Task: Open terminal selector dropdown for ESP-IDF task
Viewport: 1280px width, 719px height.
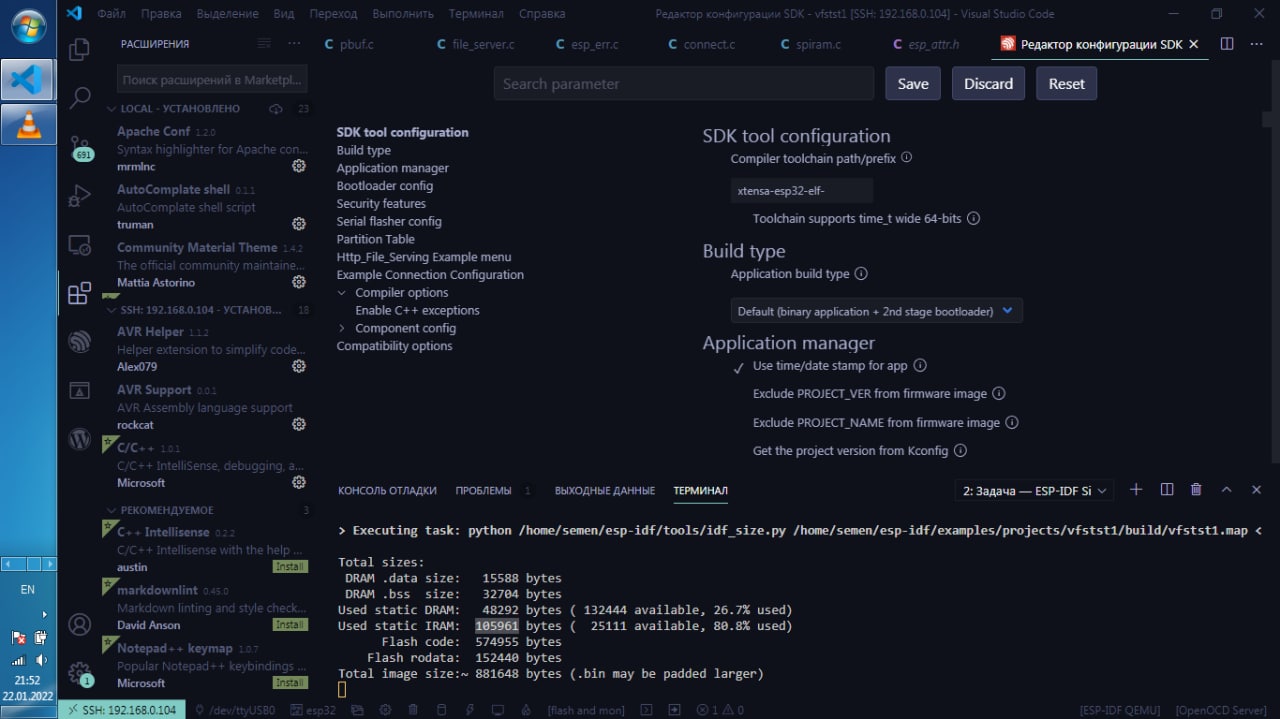Action: 1034,491
